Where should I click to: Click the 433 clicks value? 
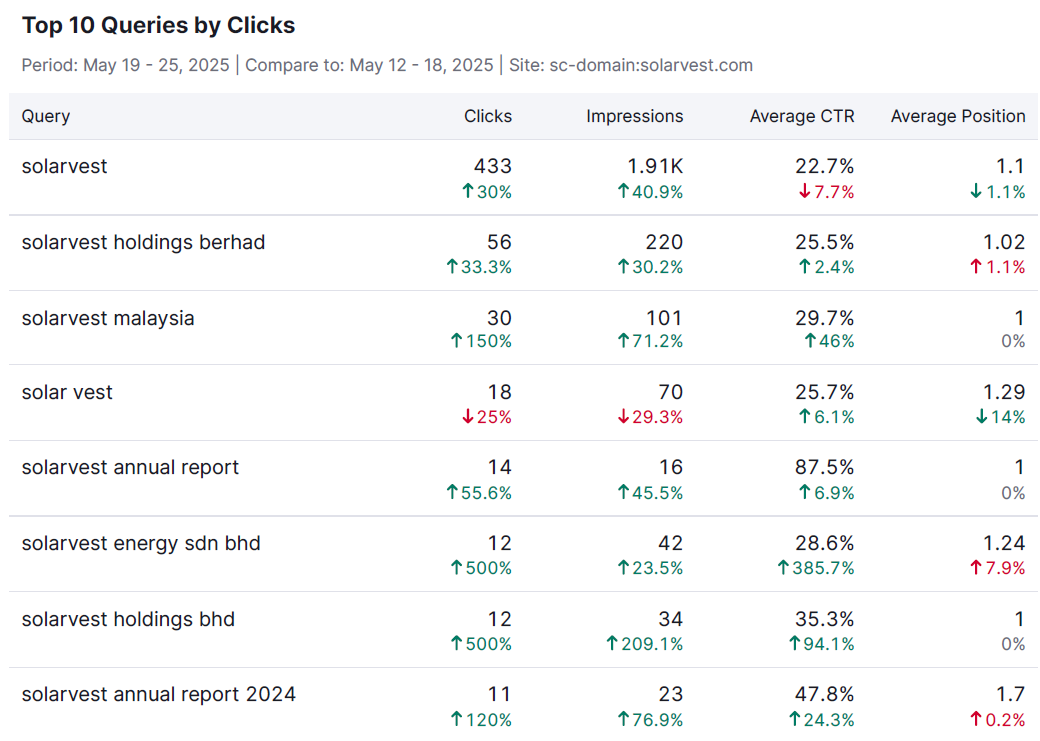(x=493, y=166)
